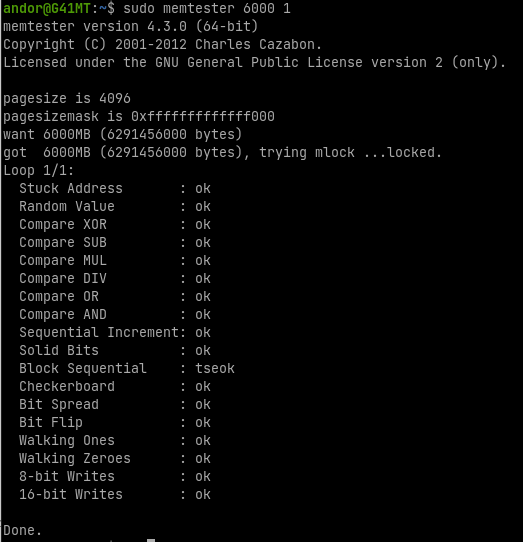The width and height of the screenshot is (523, 542).
Task: Click the pagesizemask hex value
Action: (203, 116)
